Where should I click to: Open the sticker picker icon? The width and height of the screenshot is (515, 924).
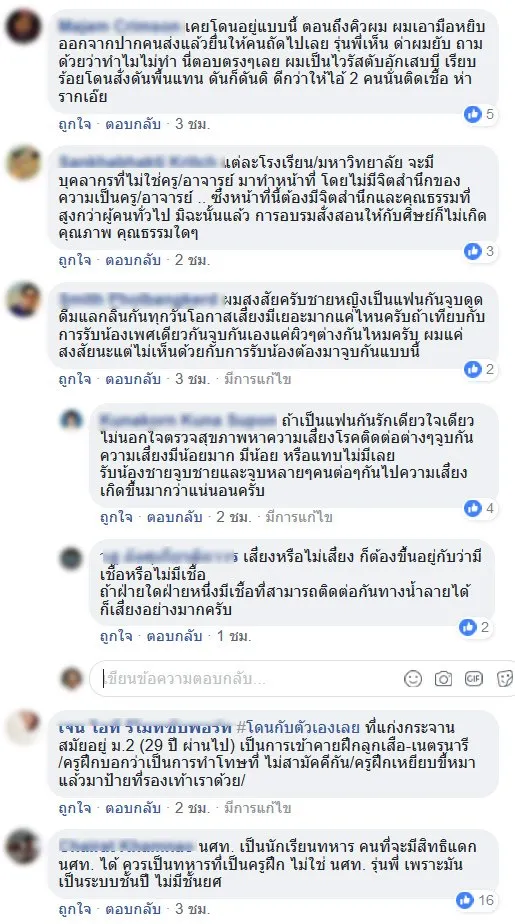(x=505, y=678)
